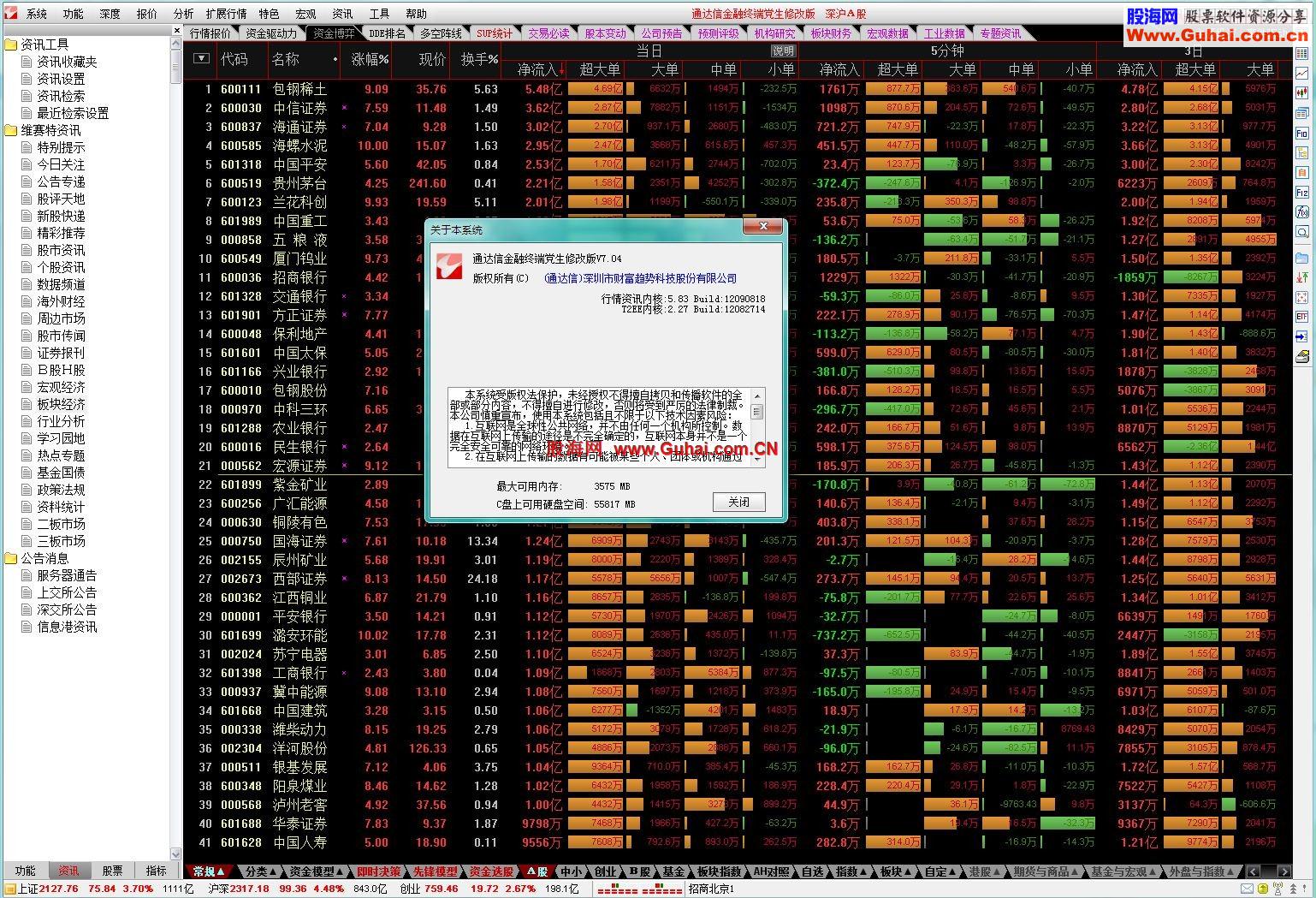Viewport: 1316px width, 898px height.
Task: Switch to the DDE排名 tab
Action: click(387, 33)
